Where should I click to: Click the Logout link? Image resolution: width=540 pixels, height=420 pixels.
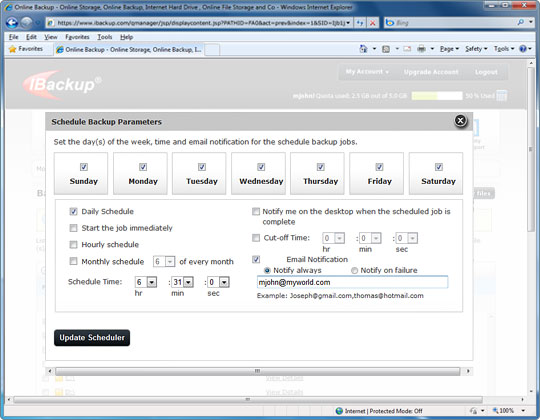(x=486, y=72)
